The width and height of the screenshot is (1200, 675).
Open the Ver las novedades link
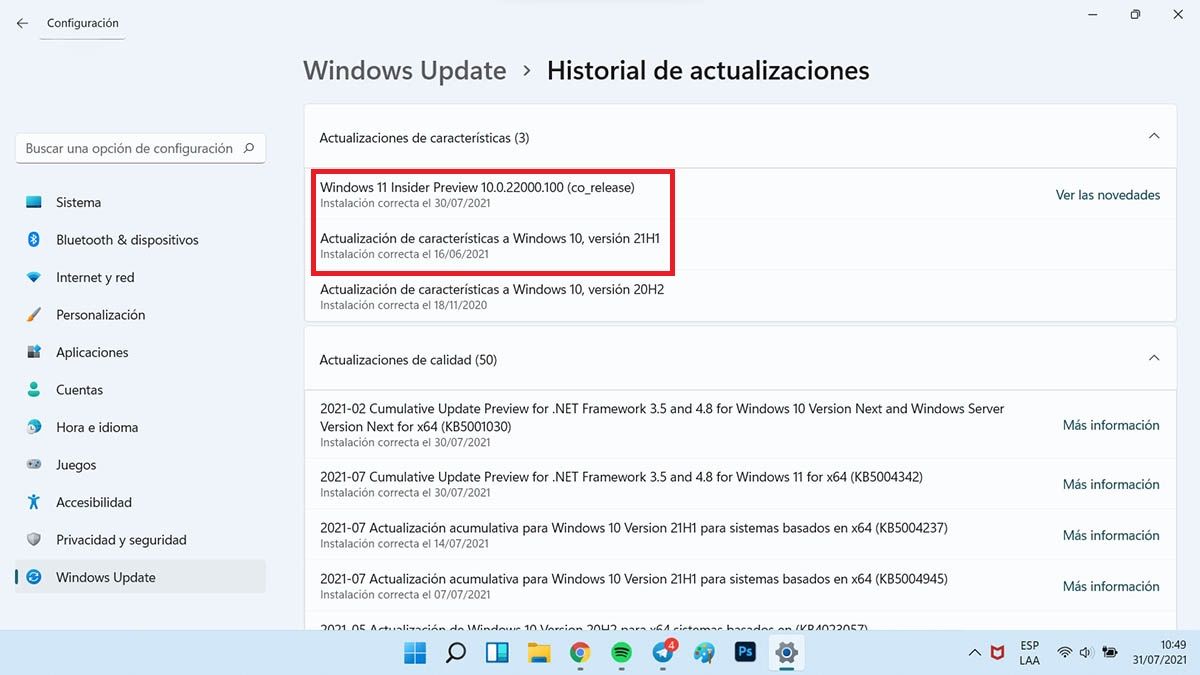point(1108,195)
